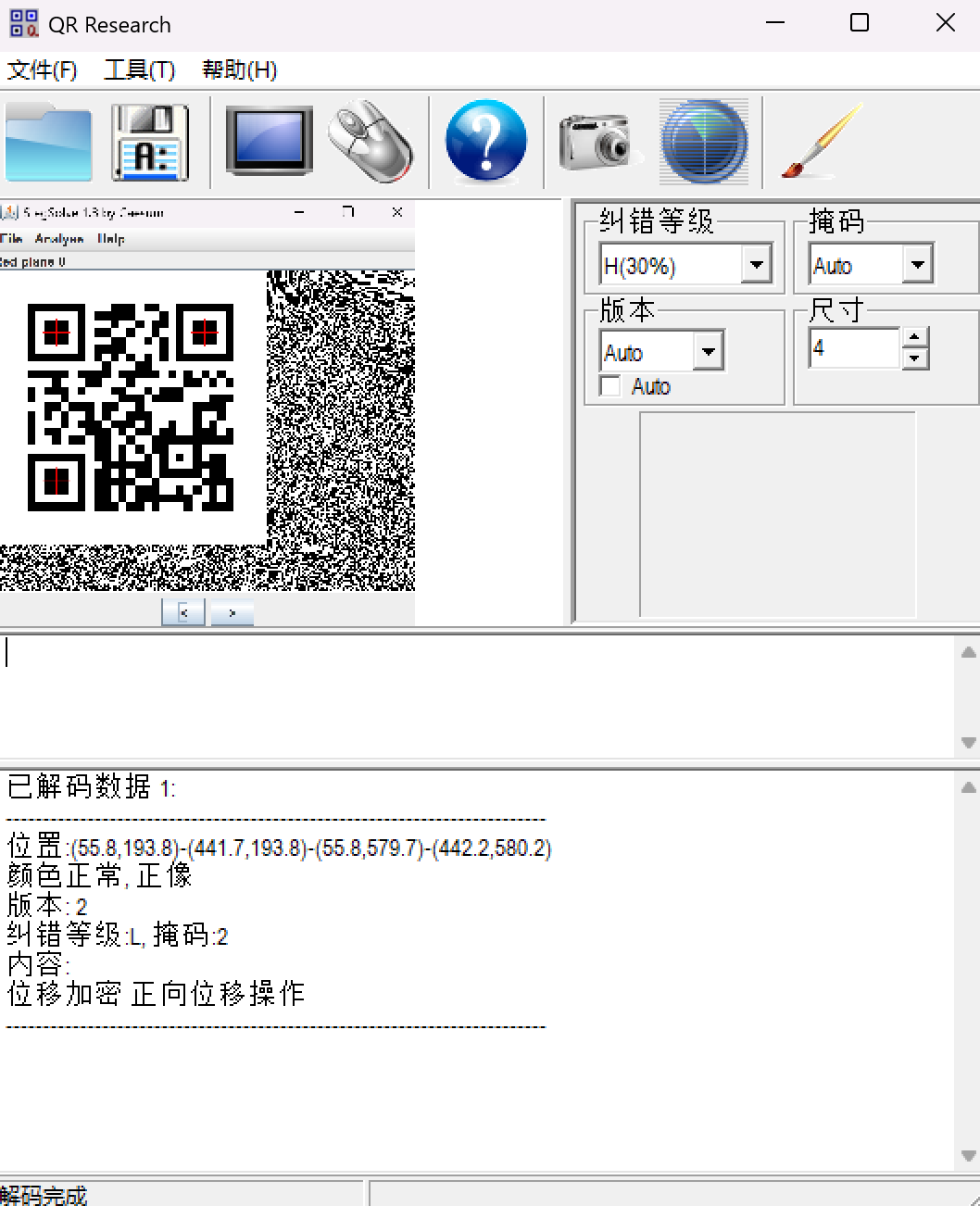This screenshot has height=1206, width=980.
Task: Open file with the blue folder icon
Action: [48, 143]
